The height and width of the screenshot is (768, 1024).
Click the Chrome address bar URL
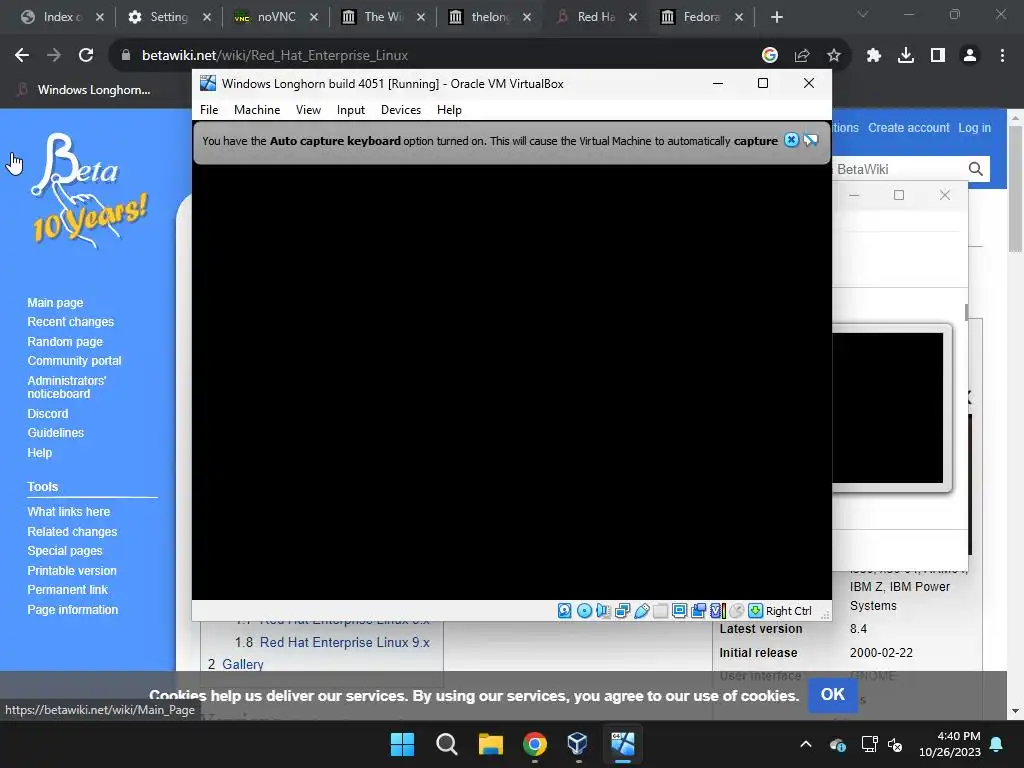tap(275, 56)
